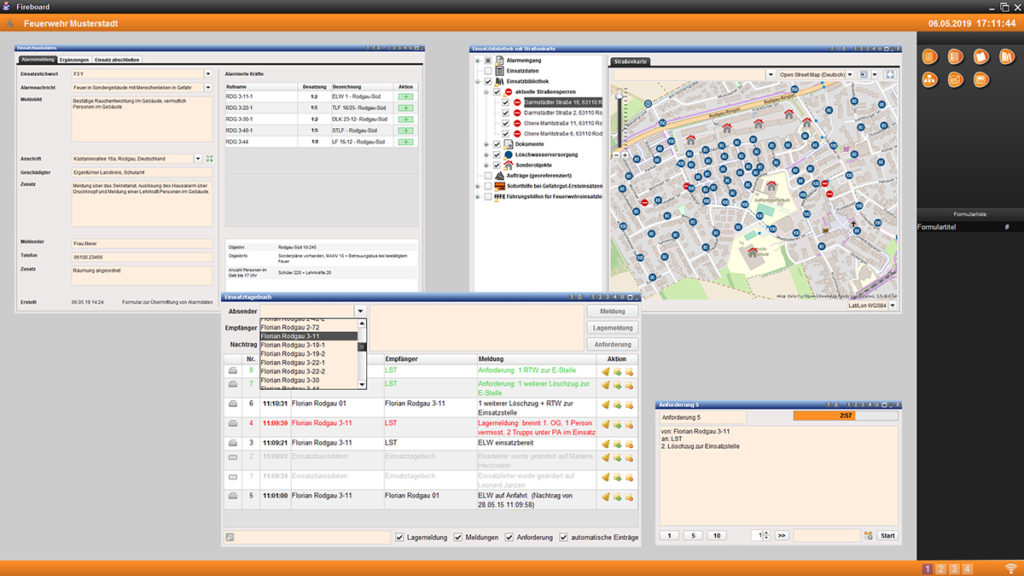The height and width of the screenshot is (576, 1024).
Task: Click the map search input field
Action: pos(689,74)
